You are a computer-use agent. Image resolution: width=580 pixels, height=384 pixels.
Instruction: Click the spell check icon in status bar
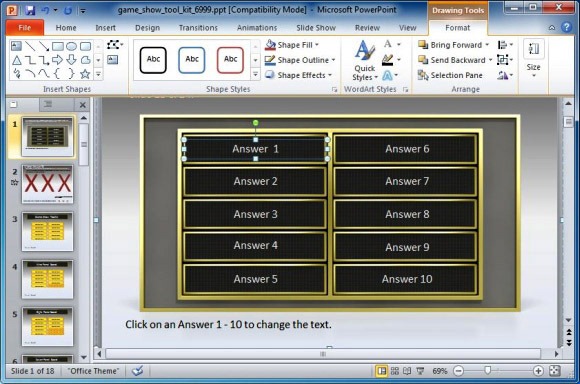(137, 371)
